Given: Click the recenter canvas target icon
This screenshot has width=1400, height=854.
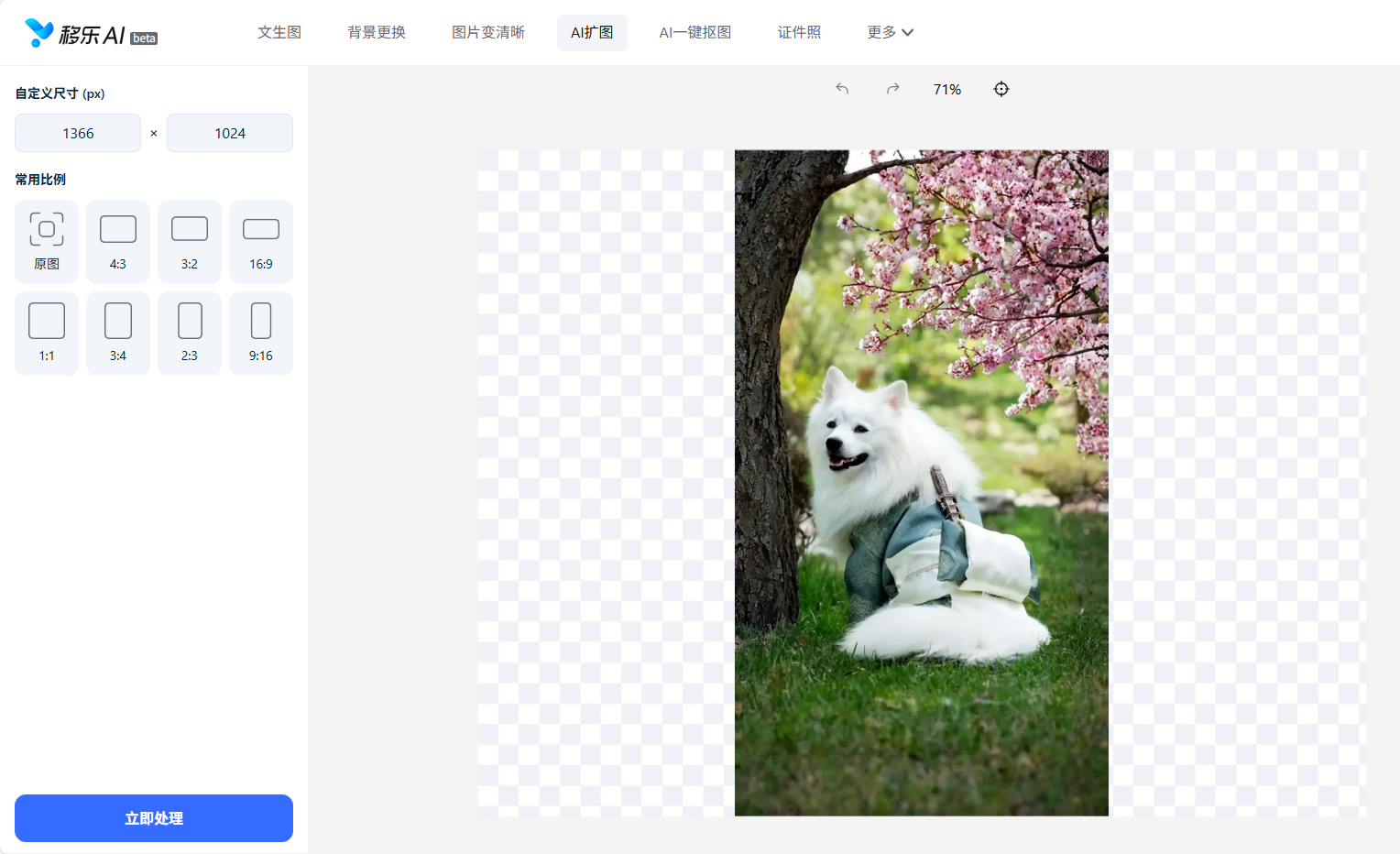Looking at the screenshot, I should pos(1001,89).
